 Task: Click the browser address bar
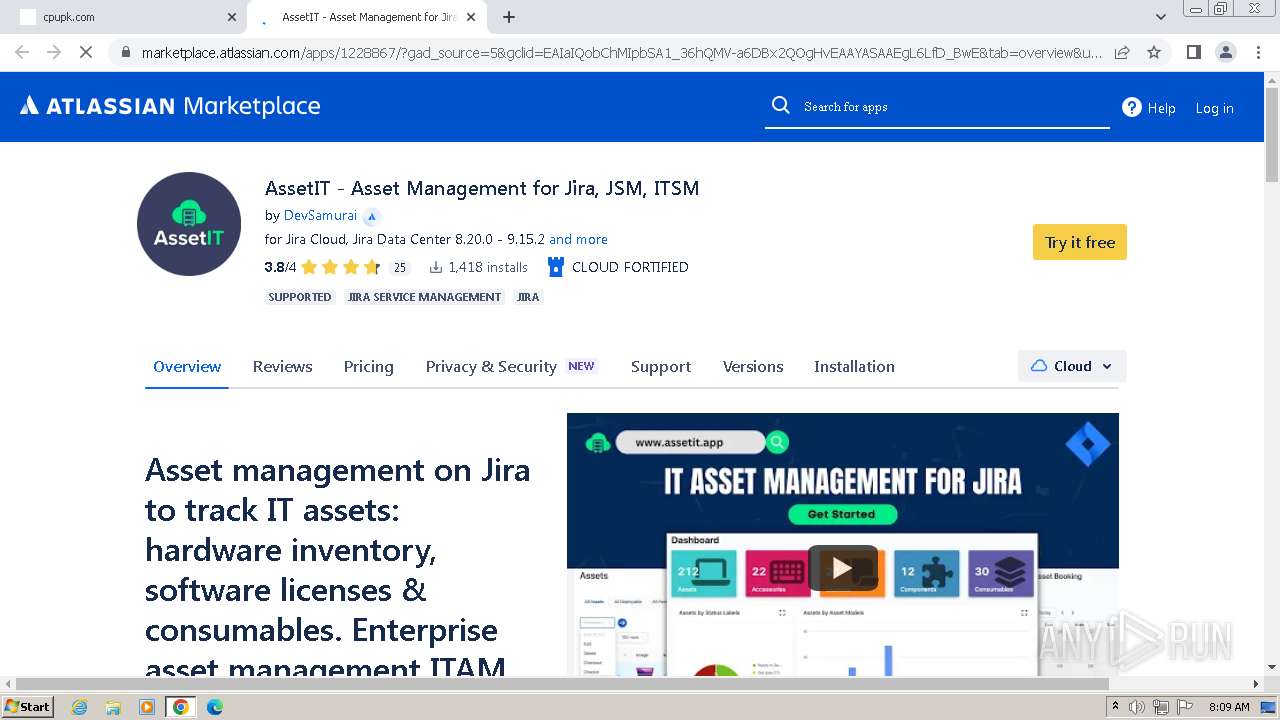[620, 52]
